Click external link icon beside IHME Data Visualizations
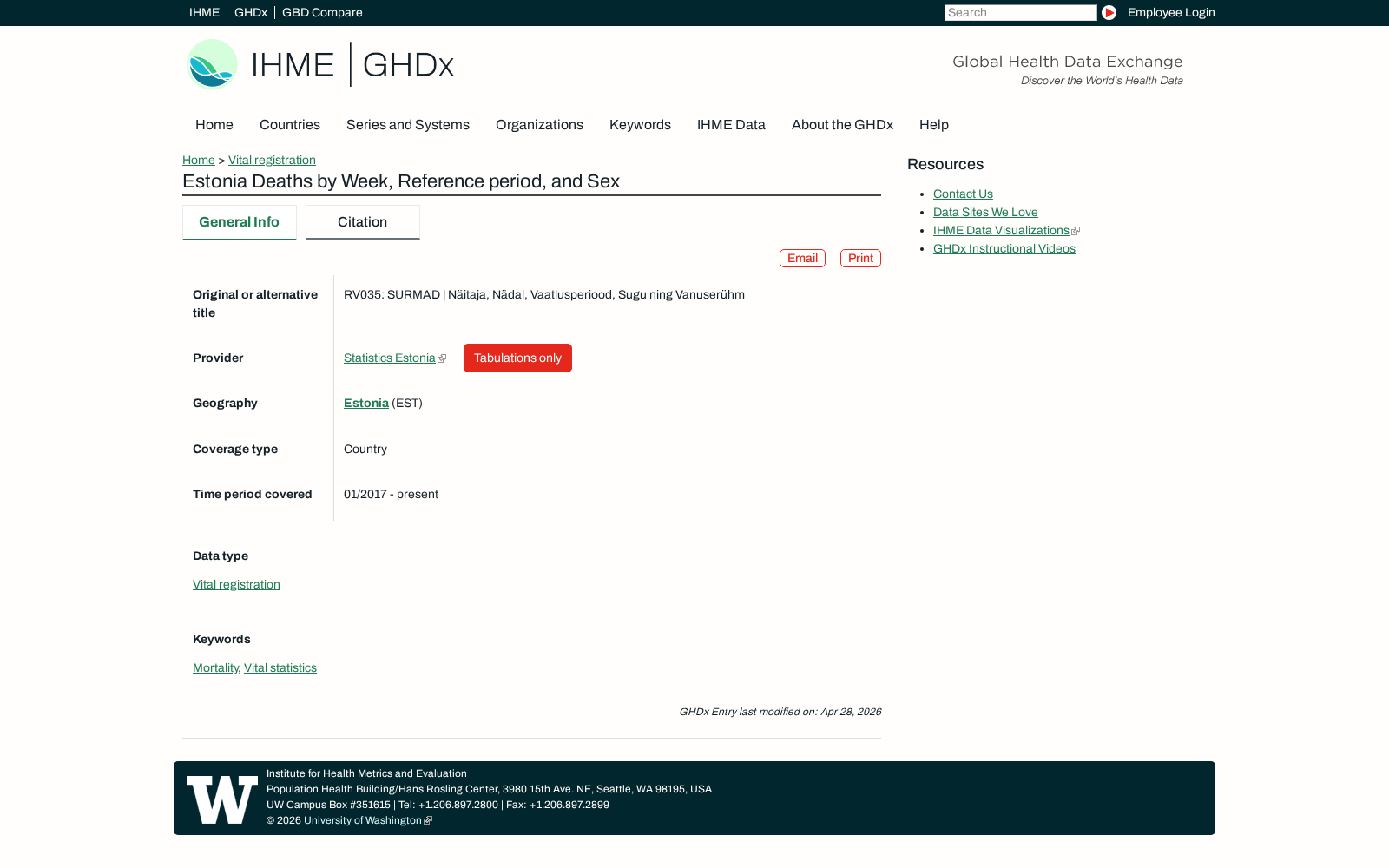The image size is (1389, 868). pyautogui.click(x=1076, y=231)
